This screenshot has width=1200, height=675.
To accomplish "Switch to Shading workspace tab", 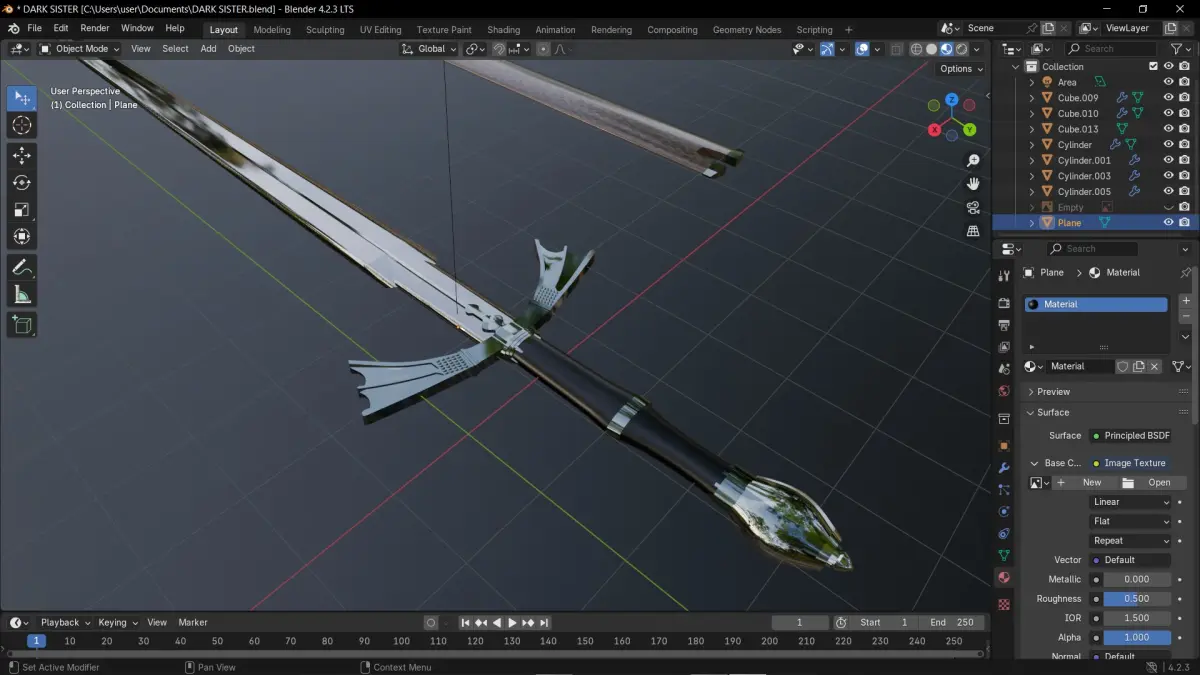I will [x=503, y=30].
